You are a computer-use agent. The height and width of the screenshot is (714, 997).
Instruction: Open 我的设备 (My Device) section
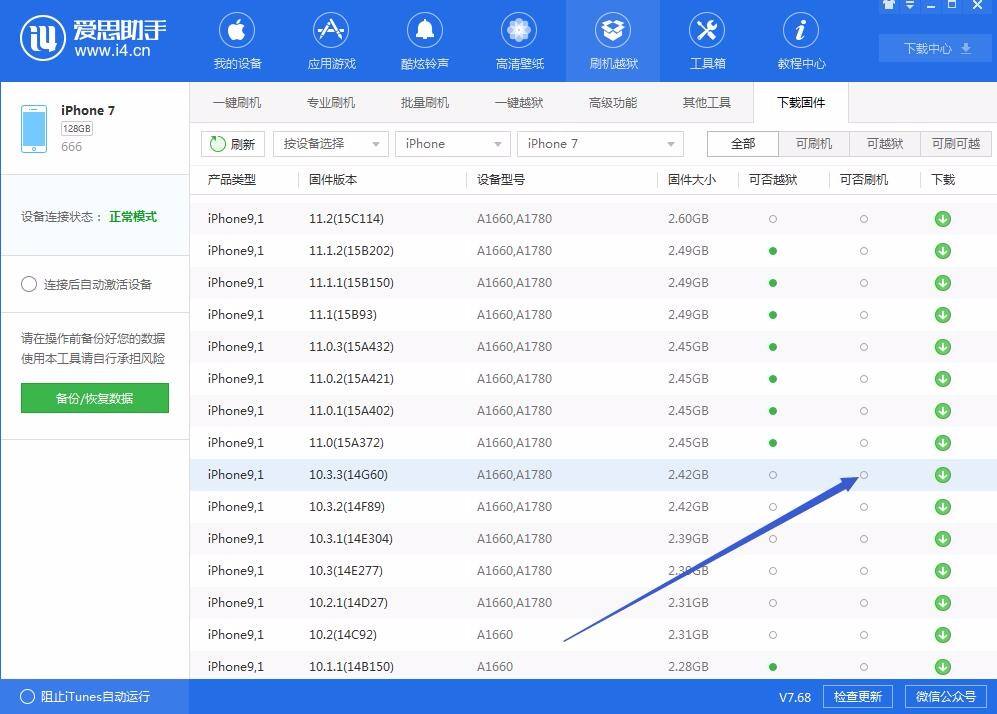tap(237, 41)
